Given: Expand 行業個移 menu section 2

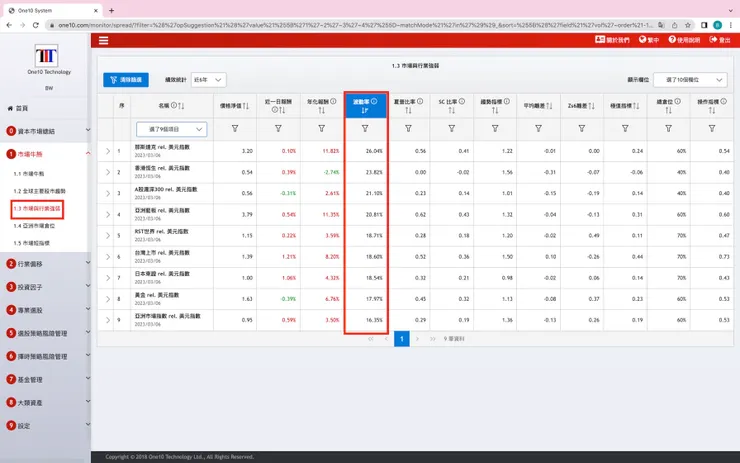Looking at the screenshot, I should point(46,264).
